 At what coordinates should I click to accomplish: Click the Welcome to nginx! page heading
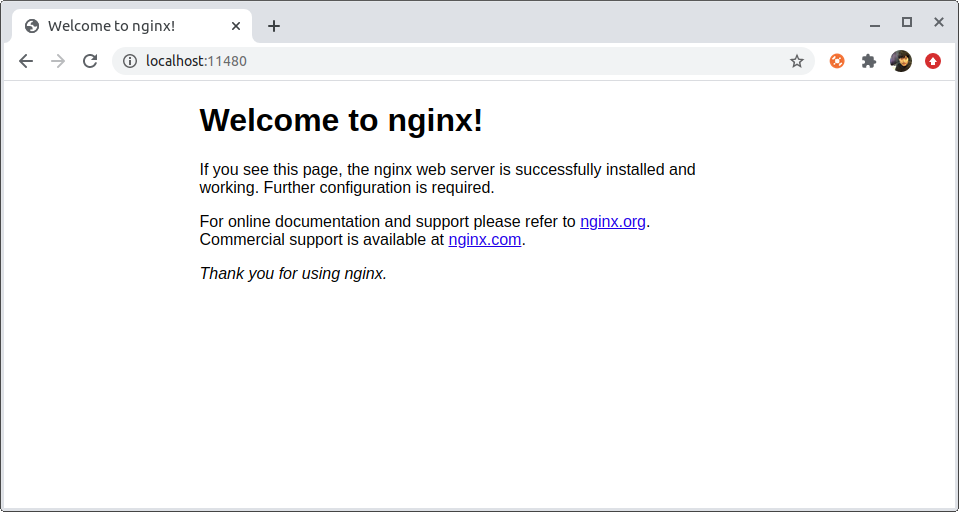coord(341,120)
